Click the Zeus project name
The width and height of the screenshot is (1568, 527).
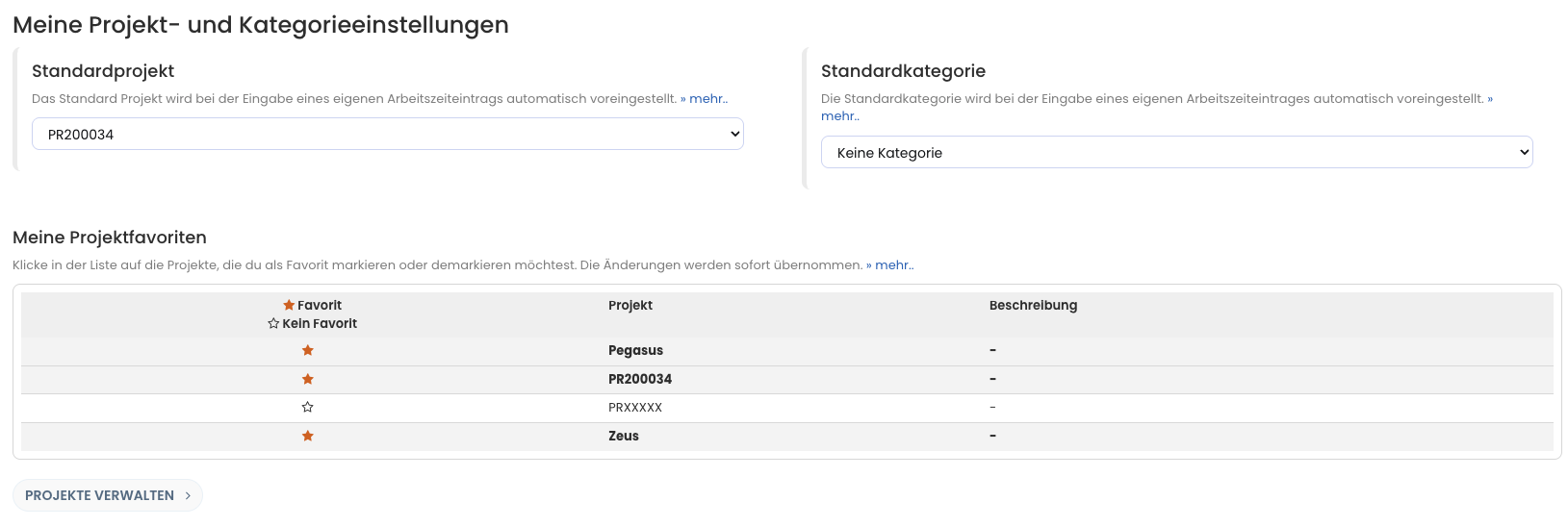click(623, 436)
